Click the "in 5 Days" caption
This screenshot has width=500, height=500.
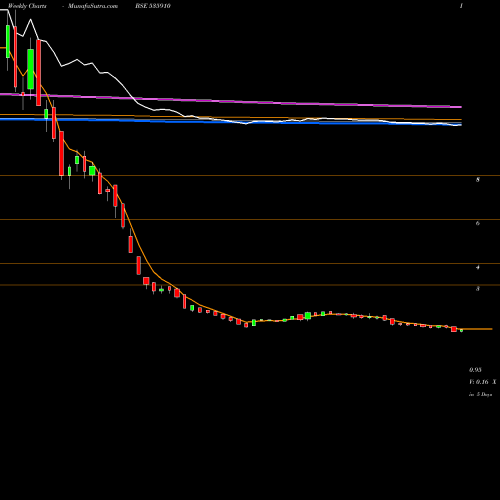pos(481,394)
